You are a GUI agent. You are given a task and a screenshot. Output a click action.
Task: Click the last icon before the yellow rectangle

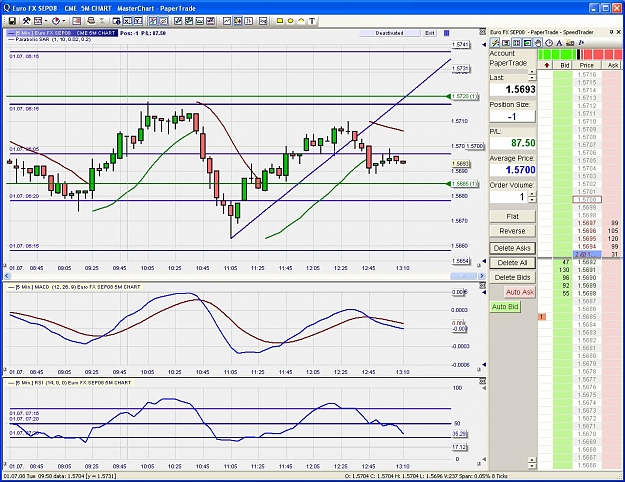pyautogui.click(x=263, y=21)
